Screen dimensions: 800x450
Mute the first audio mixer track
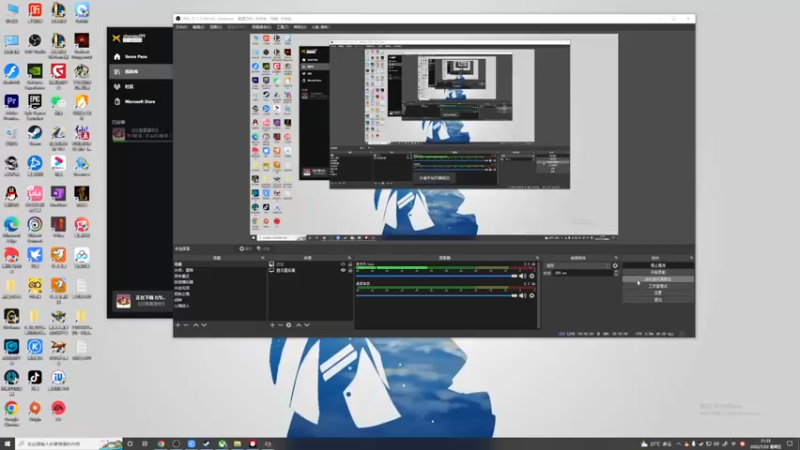coord(522,276)
